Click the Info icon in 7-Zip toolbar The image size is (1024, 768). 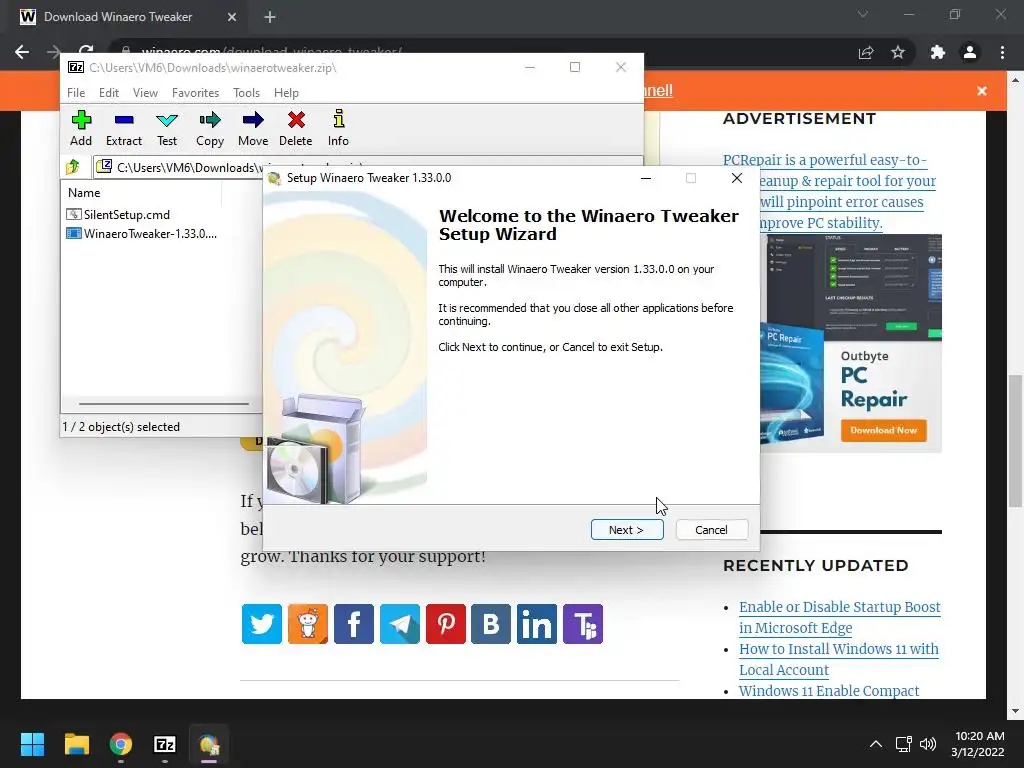pyautogui.click(x=338, y=128)
